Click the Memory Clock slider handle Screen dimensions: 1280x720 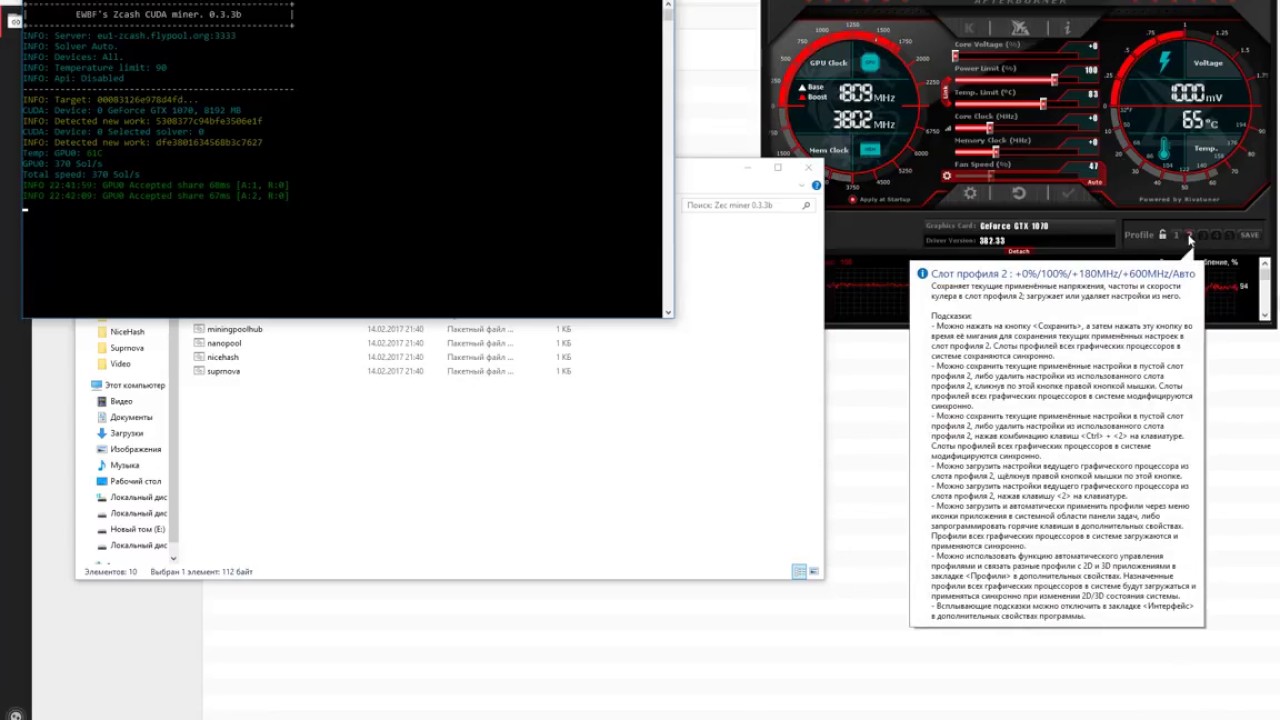click(x=996, y=152)
